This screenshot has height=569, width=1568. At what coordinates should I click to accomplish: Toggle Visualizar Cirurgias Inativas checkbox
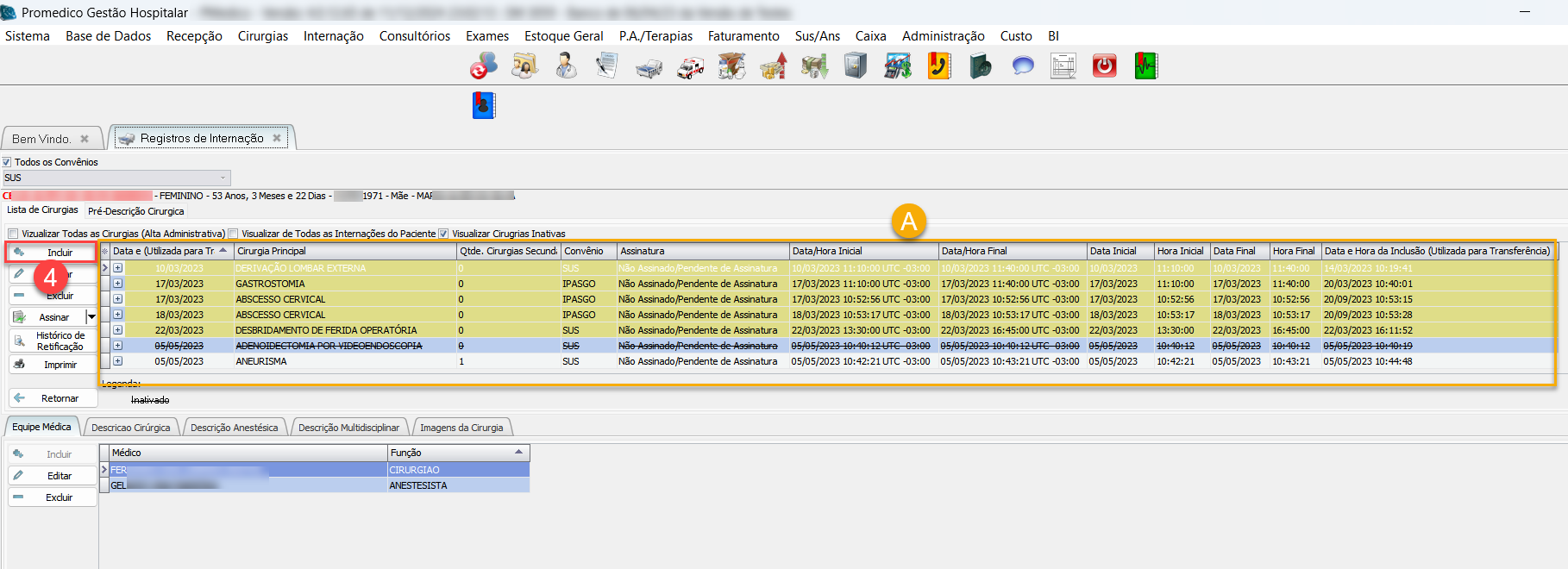tap(443, 234)
